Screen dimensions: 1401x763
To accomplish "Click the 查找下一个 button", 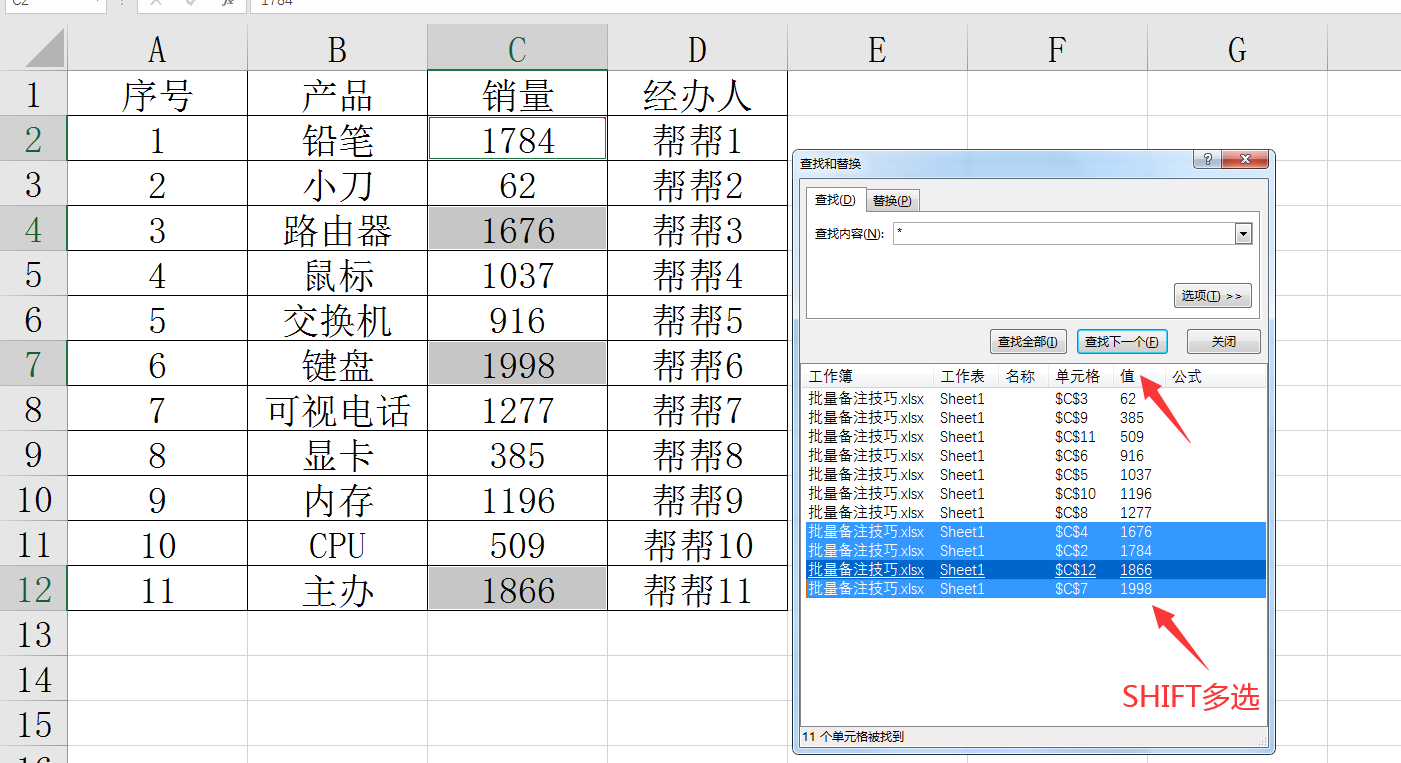I will click(1122, 342).
